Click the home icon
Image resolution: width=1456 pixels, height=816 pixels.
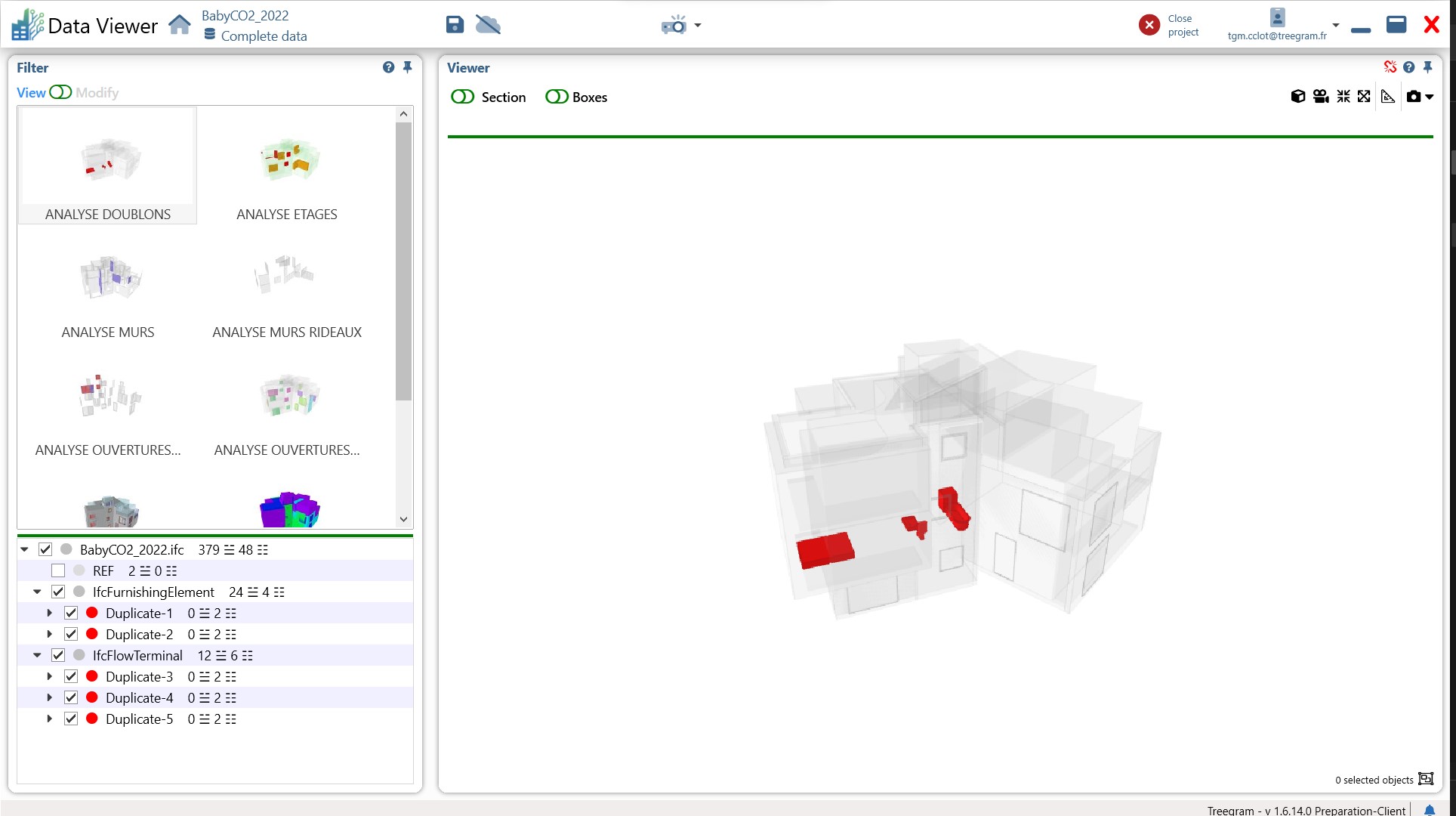coord(180,25)
